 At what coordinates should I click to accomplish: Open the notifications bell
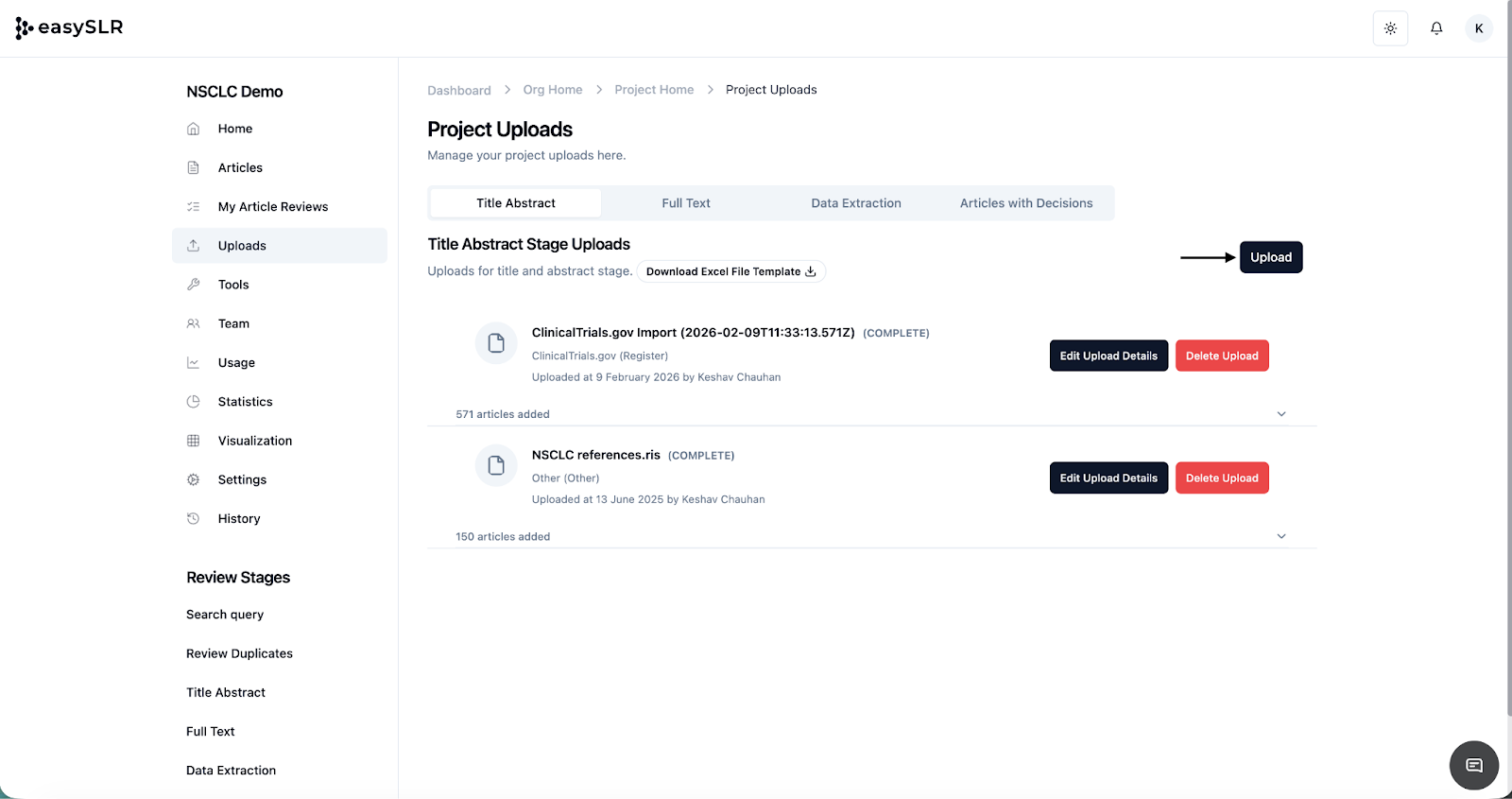pos(1436,28)
